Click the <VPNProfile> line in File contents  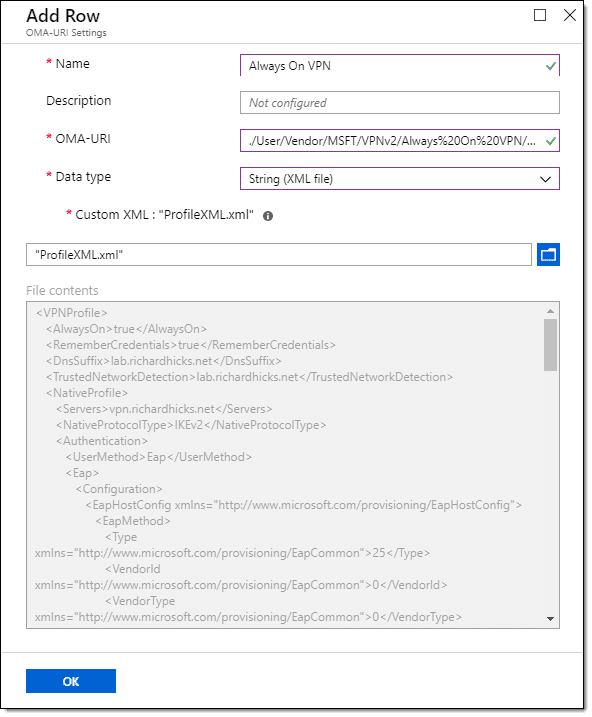click(72, 313)
